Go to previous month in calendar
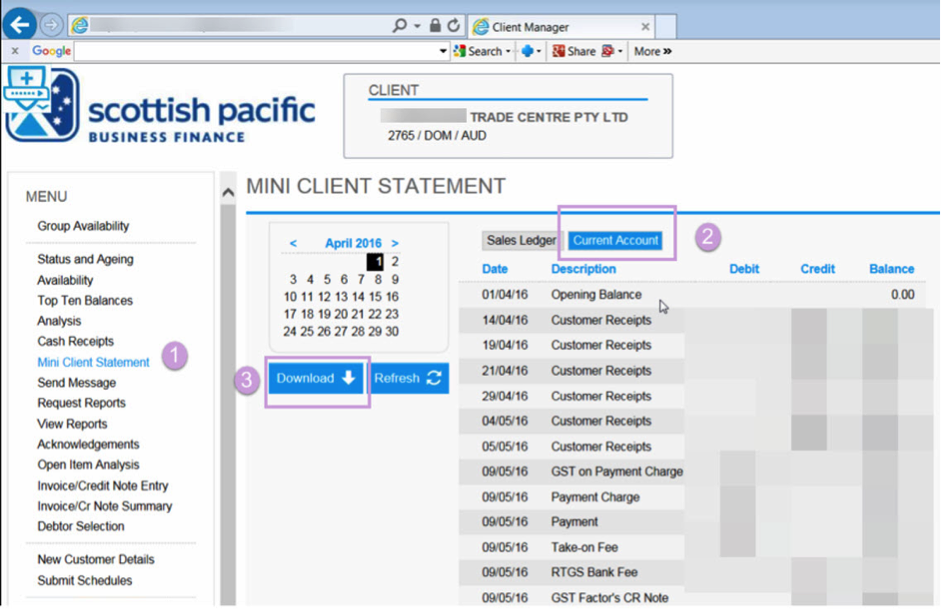Image resolution: width=941 pixels, height=609 pixels. (293, 243)
